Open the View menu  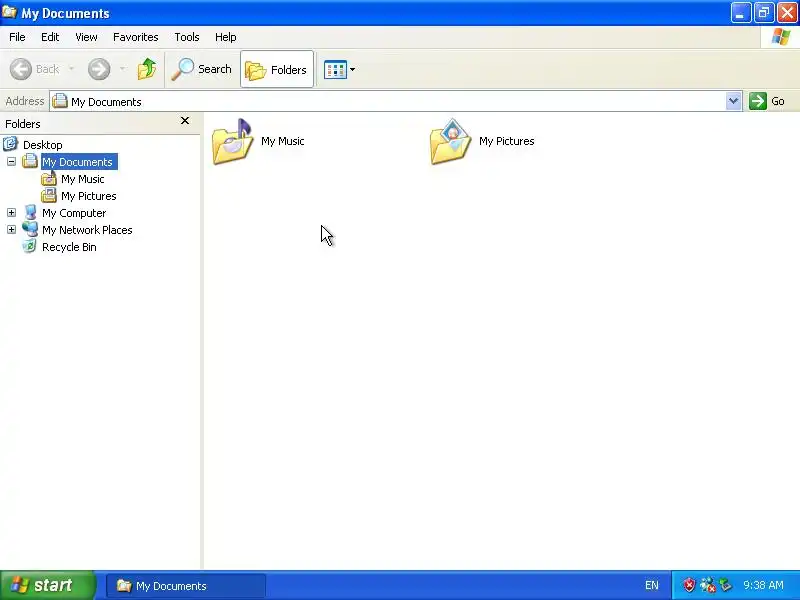pyautogui.click(x=86, y=37)
